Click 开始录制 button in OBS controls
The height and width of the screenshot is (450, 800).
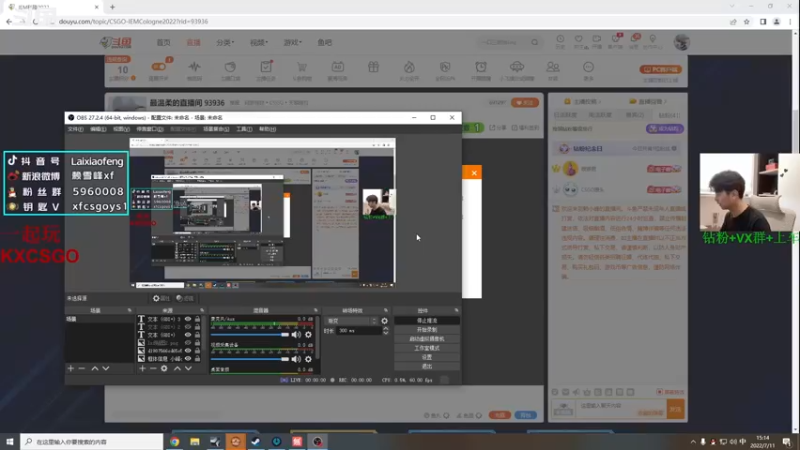pos(427,330)
